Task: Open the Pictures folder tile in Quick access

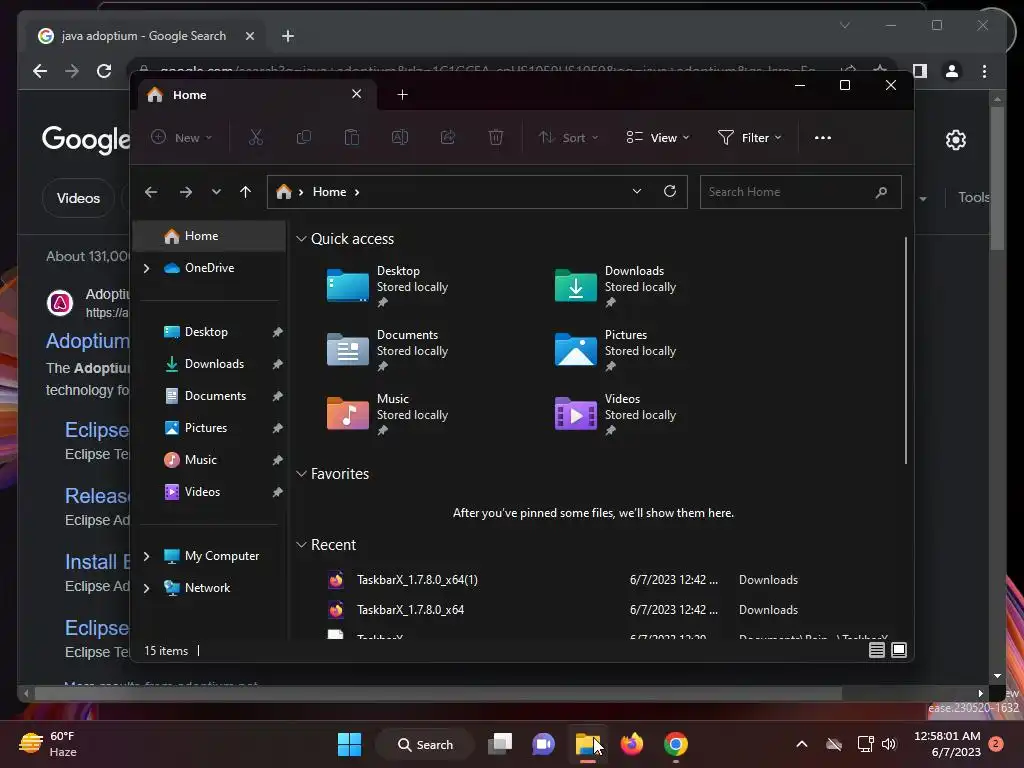Action: 615,350
